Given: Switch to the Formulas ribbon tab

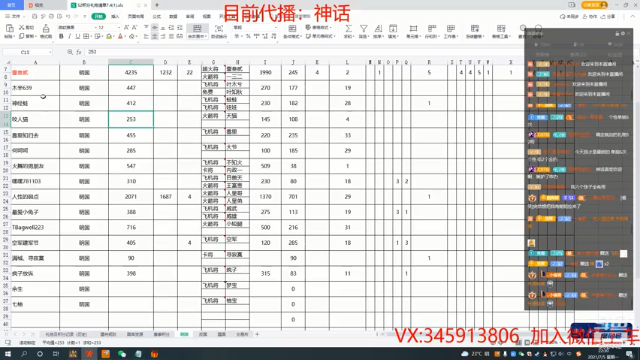Looking at the screenshot, I should click(157, 16).
